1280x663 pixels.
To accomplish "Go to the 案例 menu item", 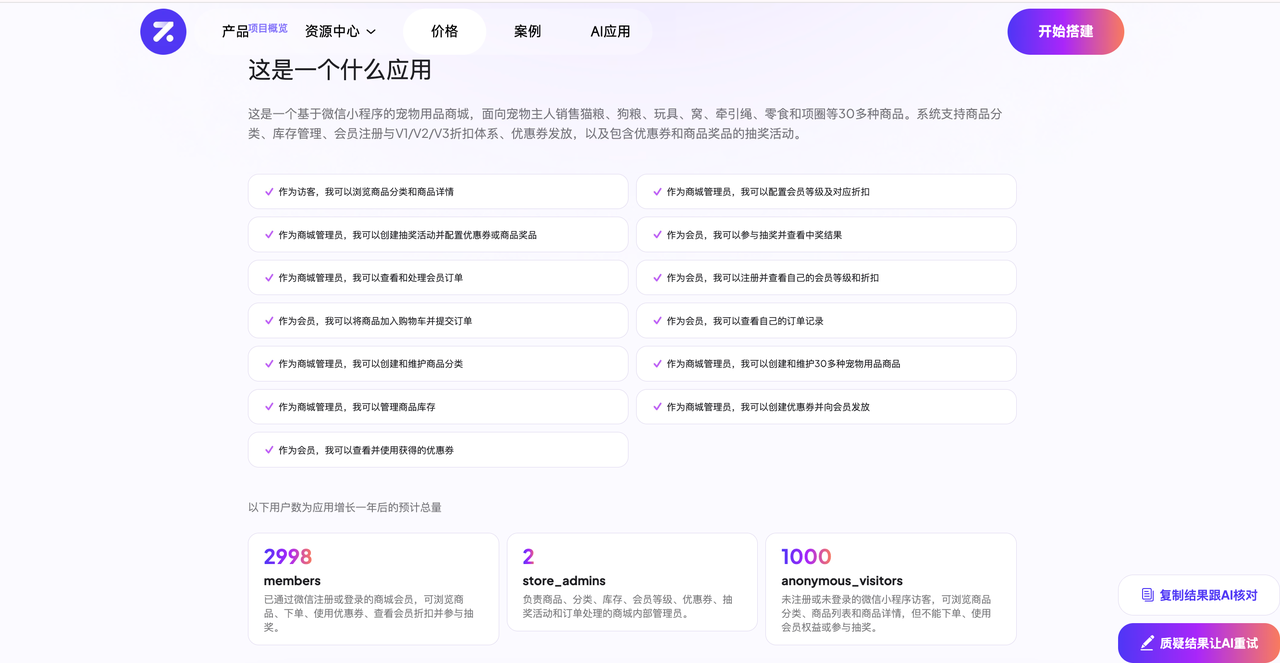I will click(x=527, y=31).
